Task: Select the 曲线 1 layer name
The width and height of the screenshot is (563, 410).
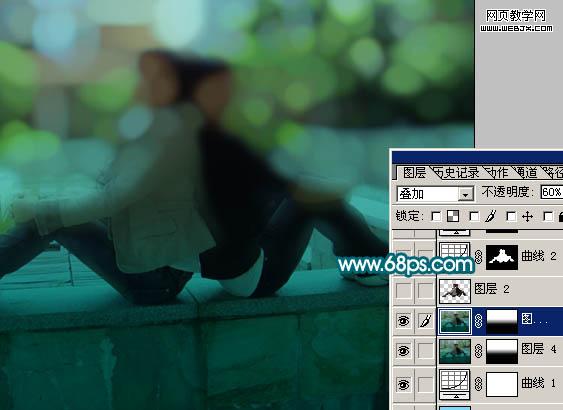Action: (x=539, y=383)
